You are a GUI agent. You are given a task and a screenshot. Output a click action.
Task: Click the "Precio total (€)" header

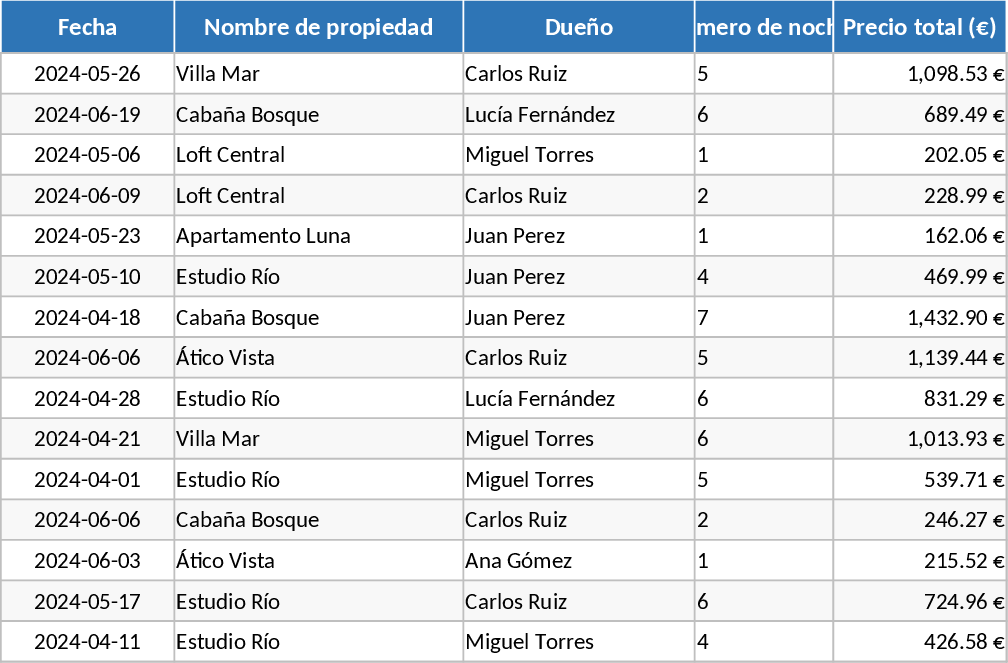pyautogui.click(x=918, y=27)
